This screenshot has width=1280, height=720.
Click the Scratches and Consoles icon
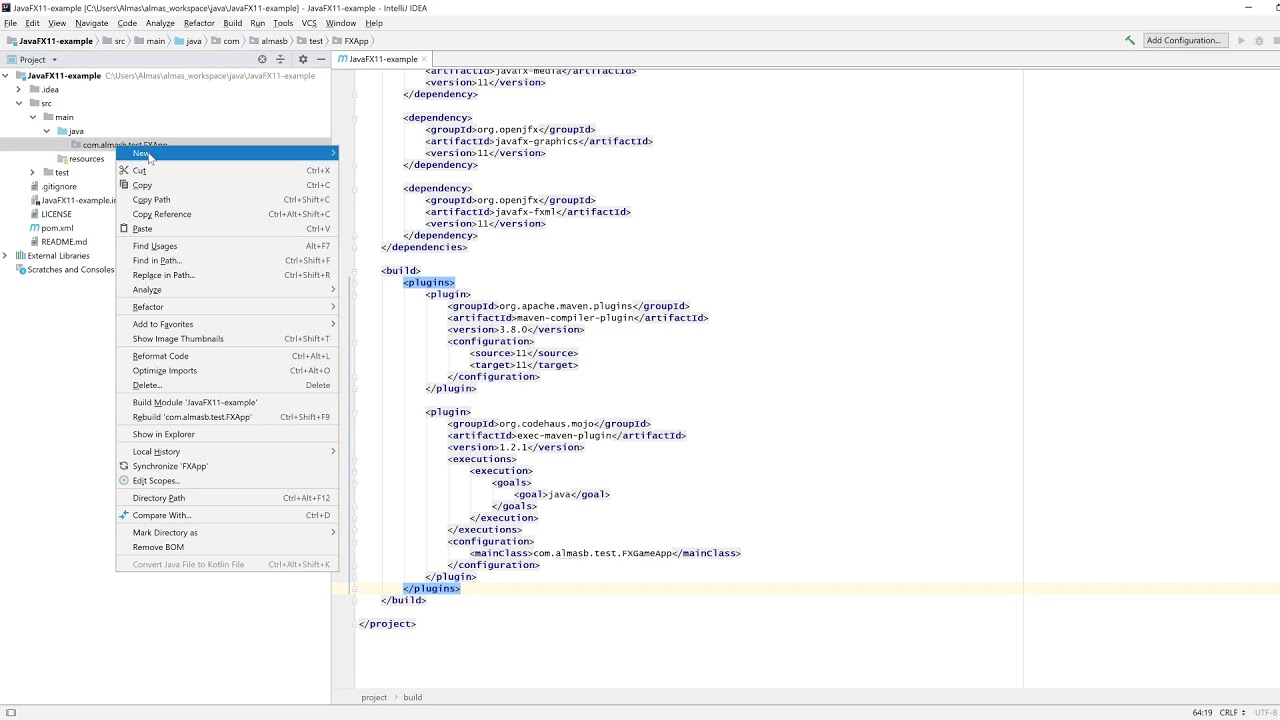point(20,270)
